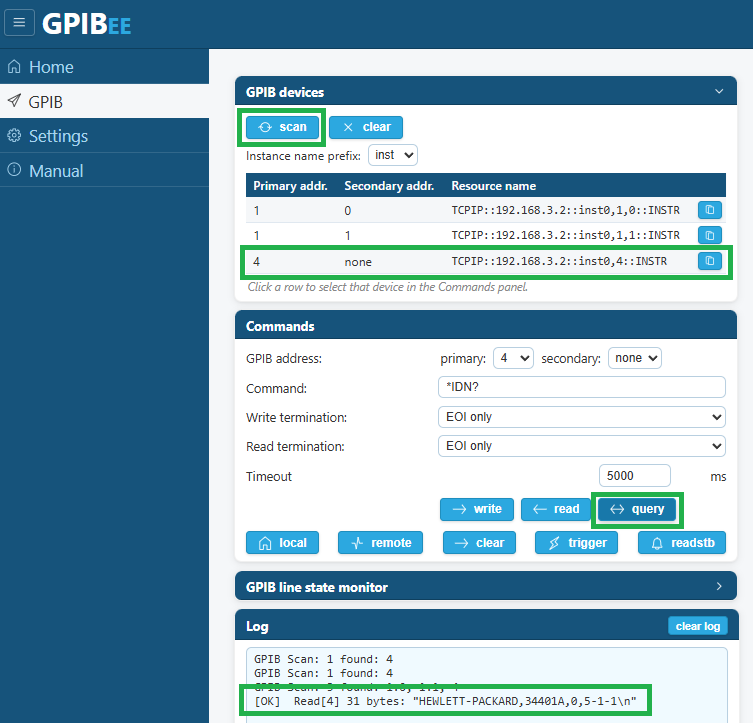The width and height of the screenshot is (753, 723).
Task: Open Read termination dropdown
Action: tap(582, 446)
